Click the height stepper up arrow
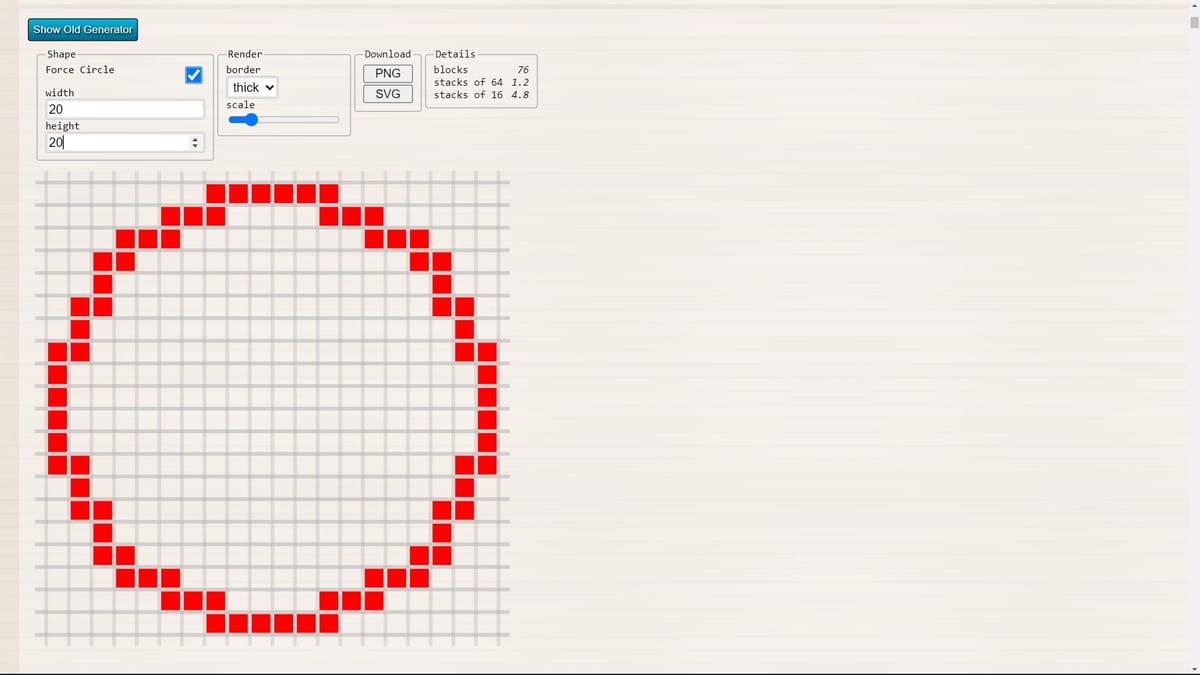1200x675 pixels. pos(195,138)
